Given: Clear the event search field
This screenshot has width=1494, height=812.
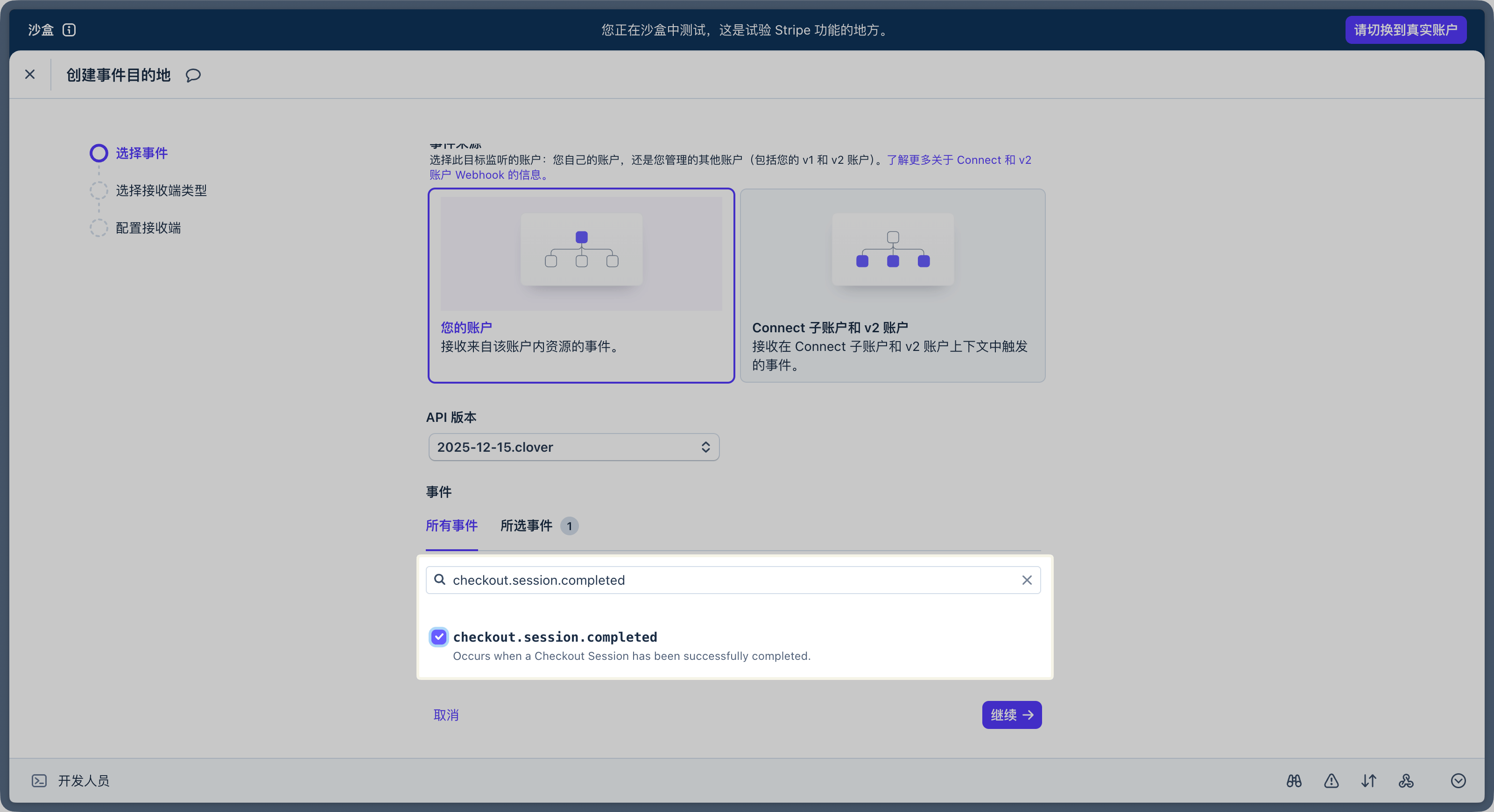Looking at the screenshot, I should coord(1027,580).
